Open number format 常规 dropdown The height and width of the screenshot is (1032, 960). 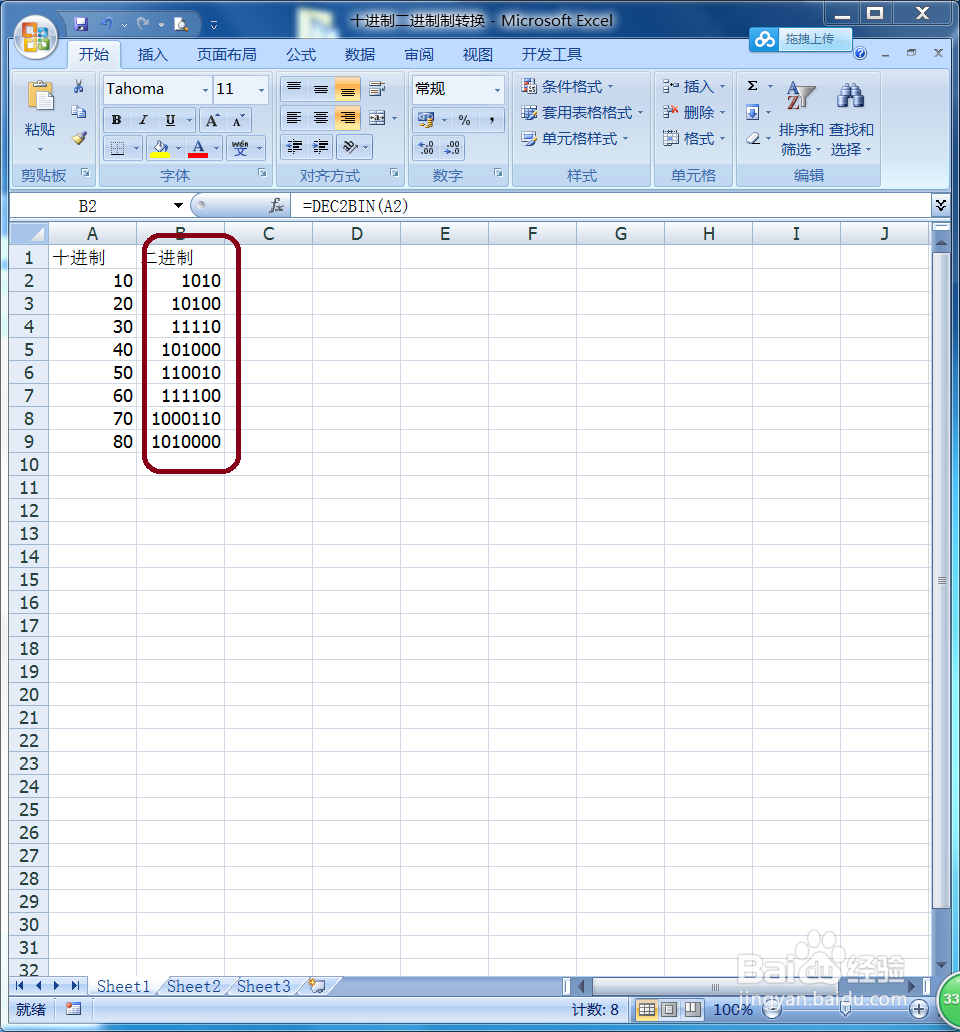[497, 90]
